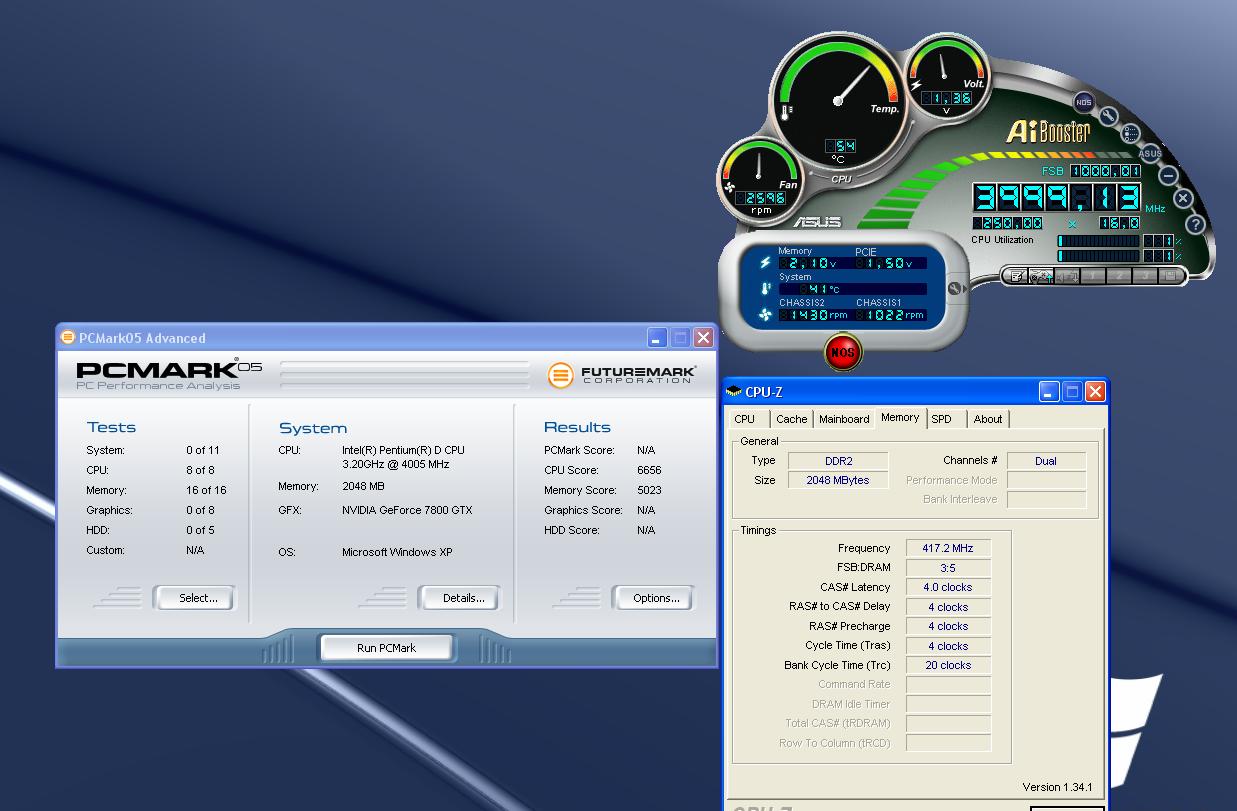The width and height of the screenshot is (1237, 811).
Task: Switch to the Cache tab in CPU-Z
Action: [x=791, y=419]
